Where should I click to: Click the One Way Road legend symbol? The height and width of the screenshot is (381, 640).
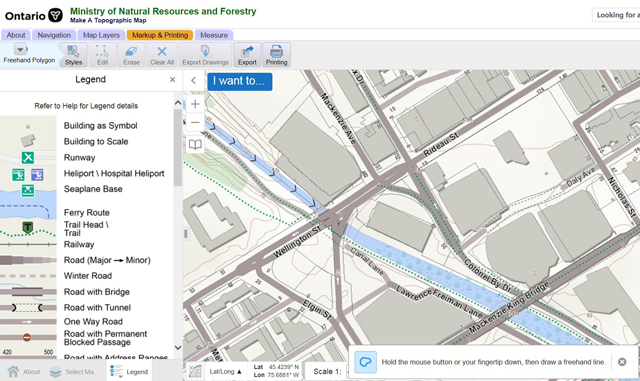27,322
